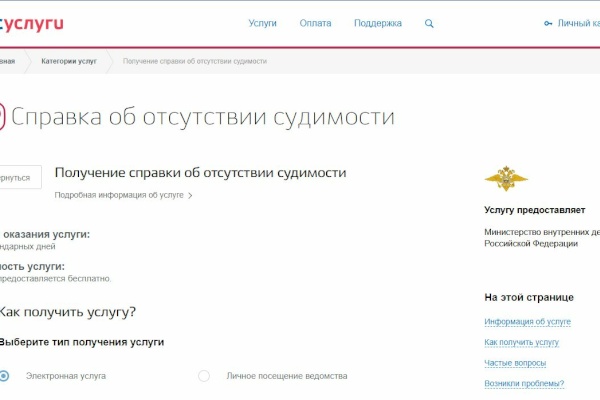
Task: Click предоставляется бесплатно text
Action: [55, 279]
